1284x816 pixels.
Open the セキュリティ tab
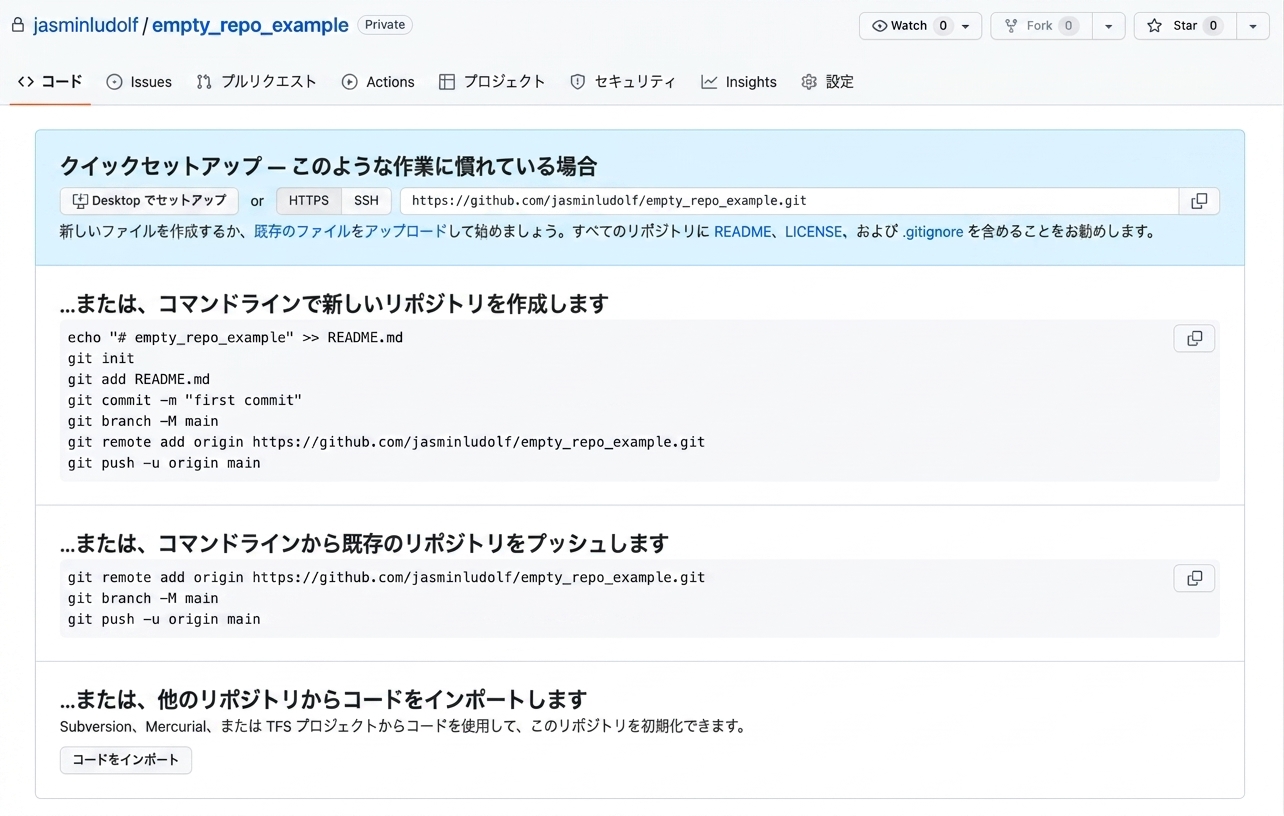[623, 82]
